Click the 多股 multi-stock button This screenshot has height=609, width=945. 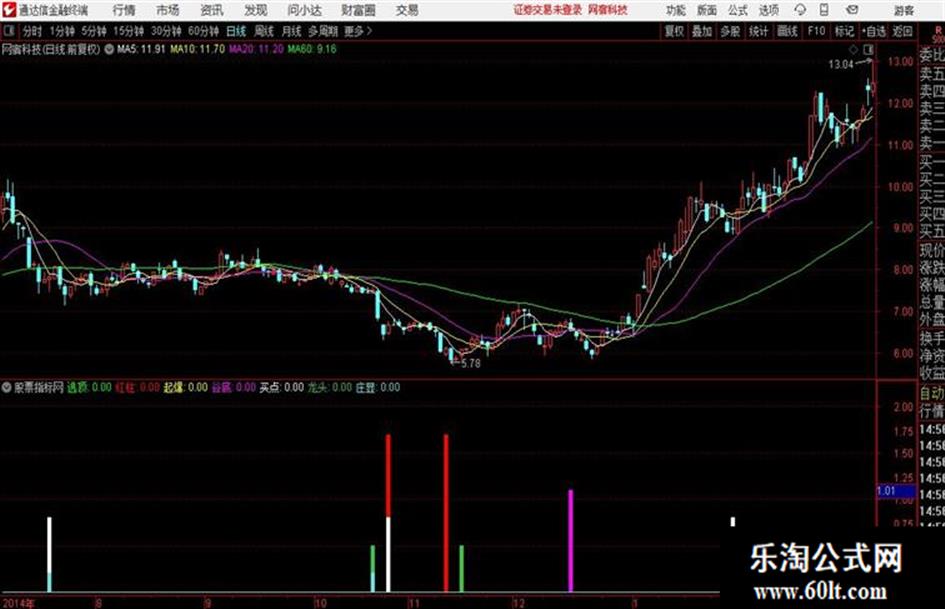point(730,31)
